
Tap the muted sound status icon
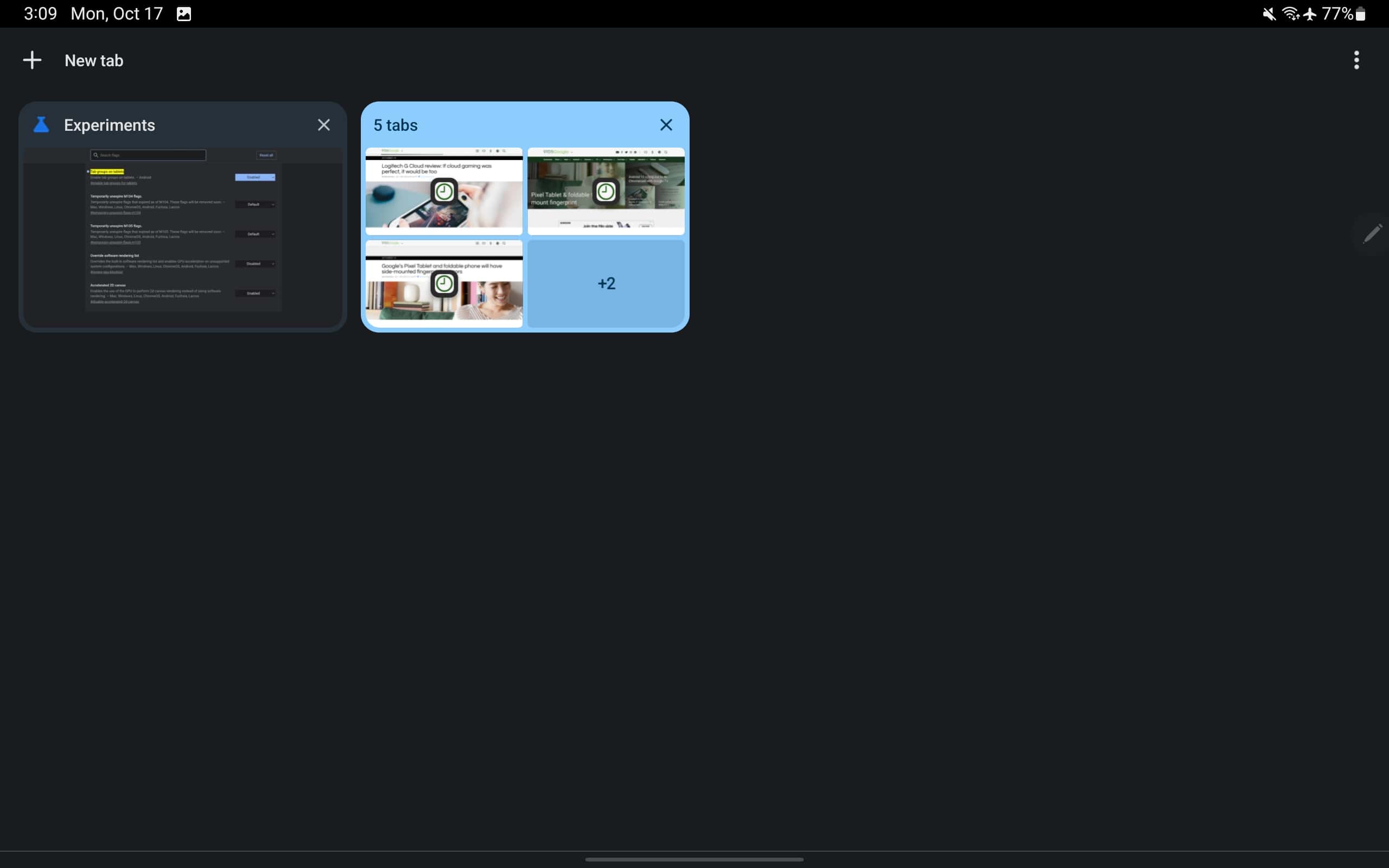[1269, 14]
